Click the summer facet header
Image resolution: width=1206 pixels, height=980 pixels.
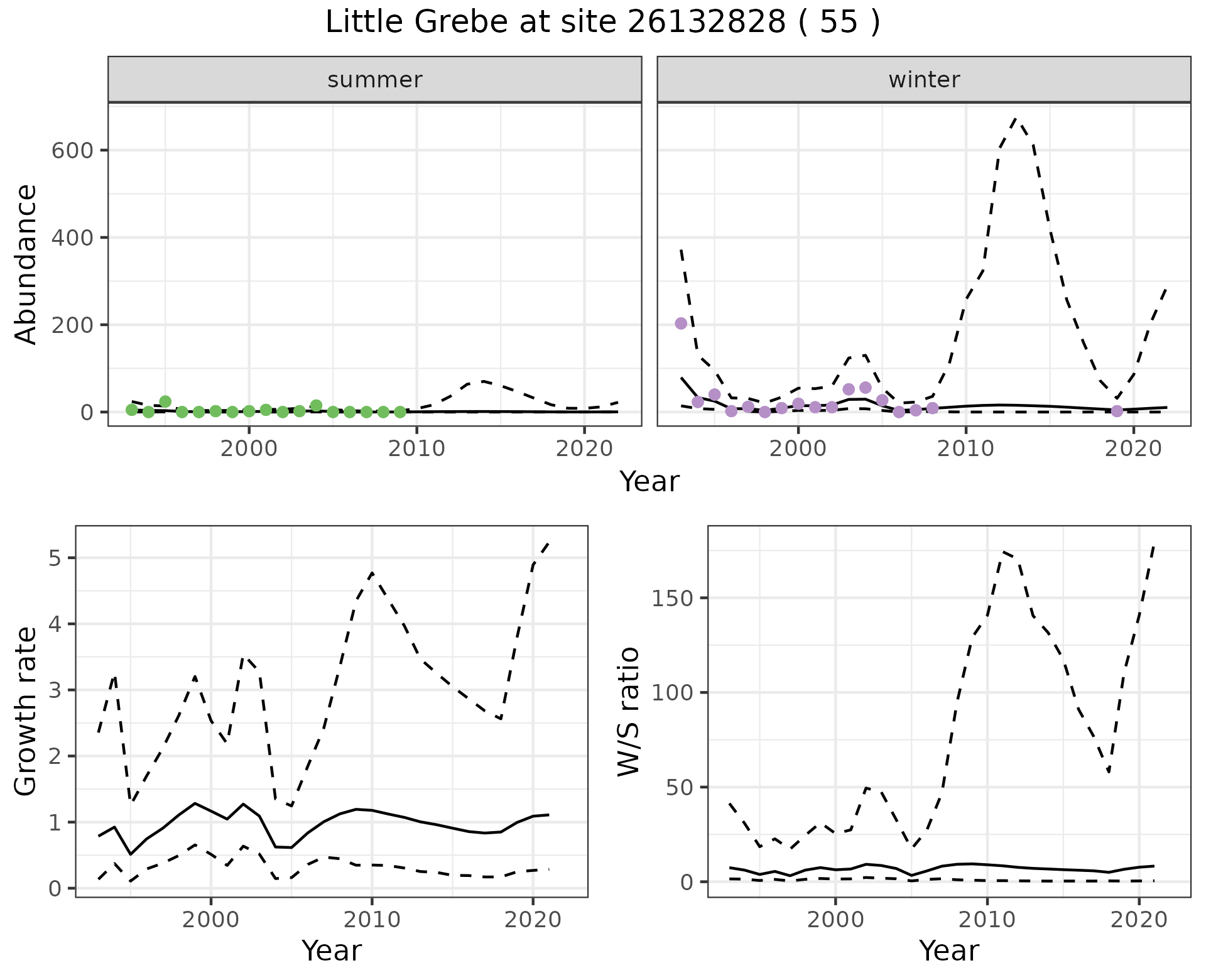374,80
